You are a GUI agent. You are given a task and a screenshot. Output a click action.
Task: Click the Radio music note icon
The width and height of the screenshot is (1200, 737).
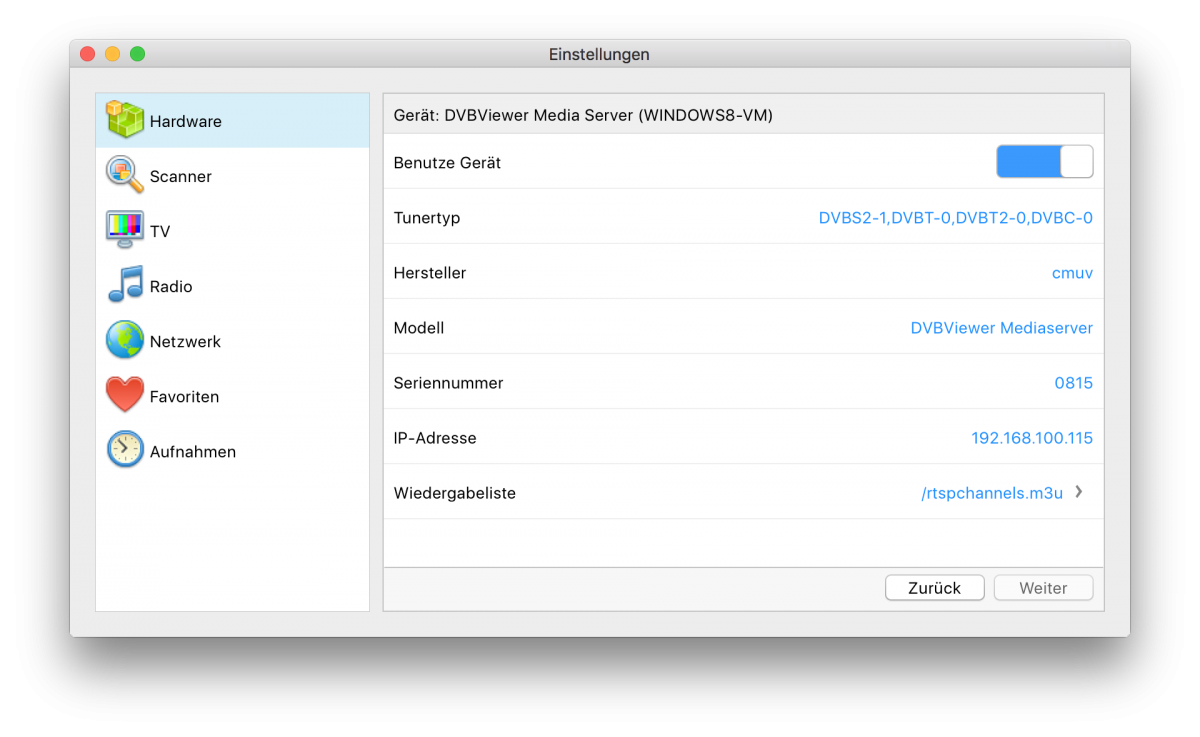click(x=125, y=285)
